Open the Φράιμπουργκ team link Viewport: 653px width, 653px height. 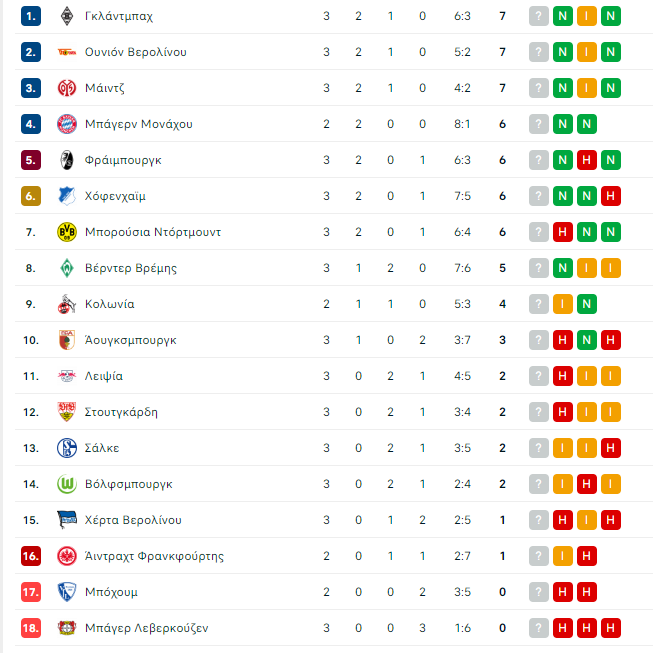(x=123, y=160)
